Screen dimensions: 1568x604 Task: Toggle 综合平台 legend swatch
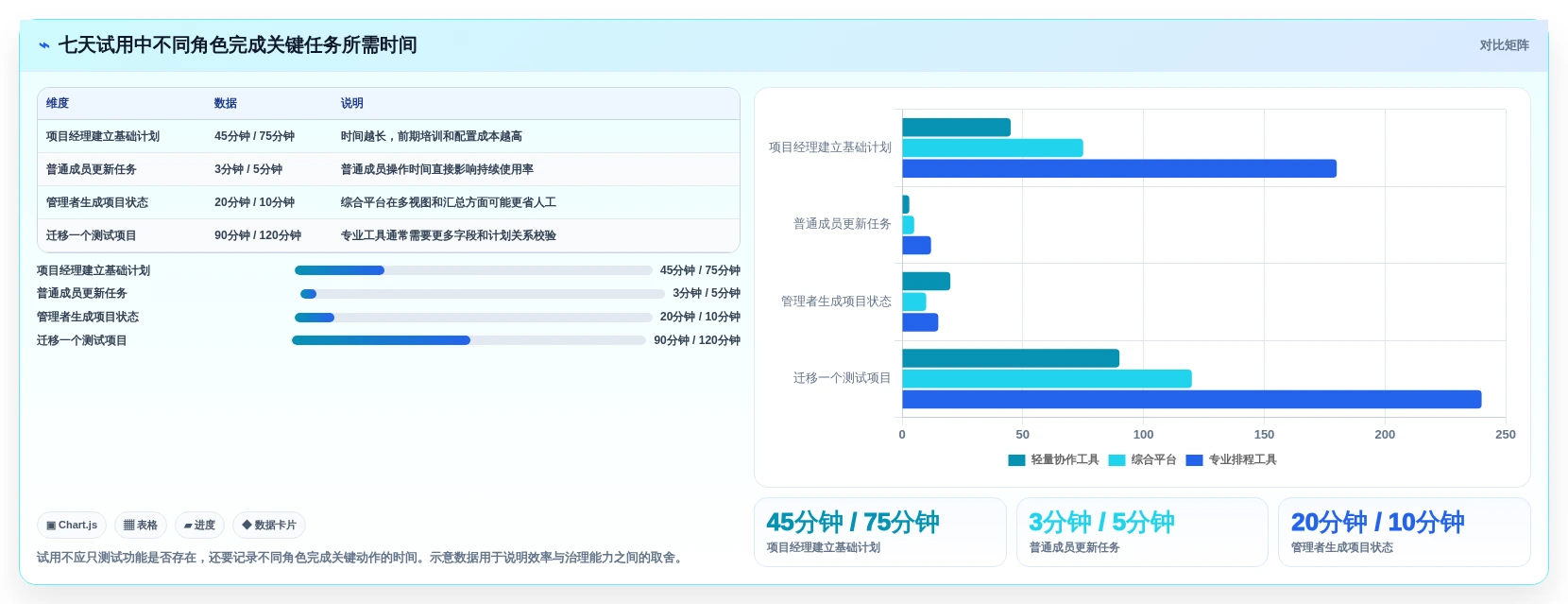1116,460
